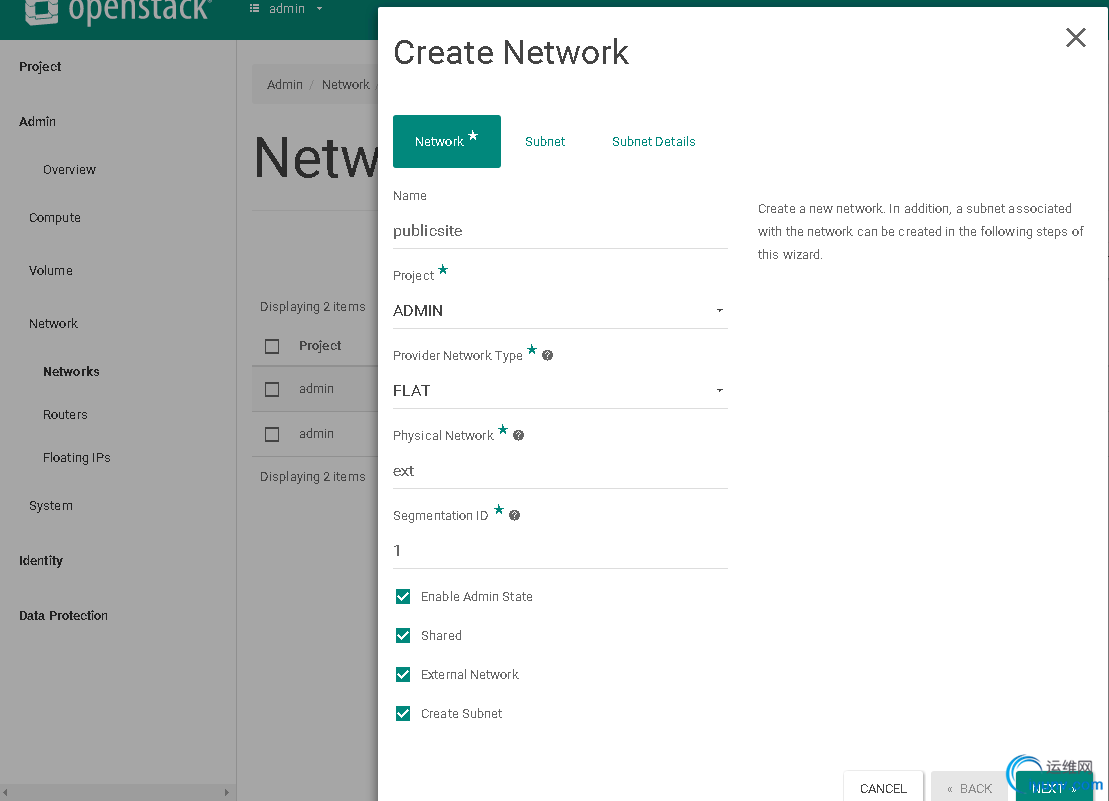Click the Admin breadcrumb link
1109x801 pixels.
click(284, 85)
